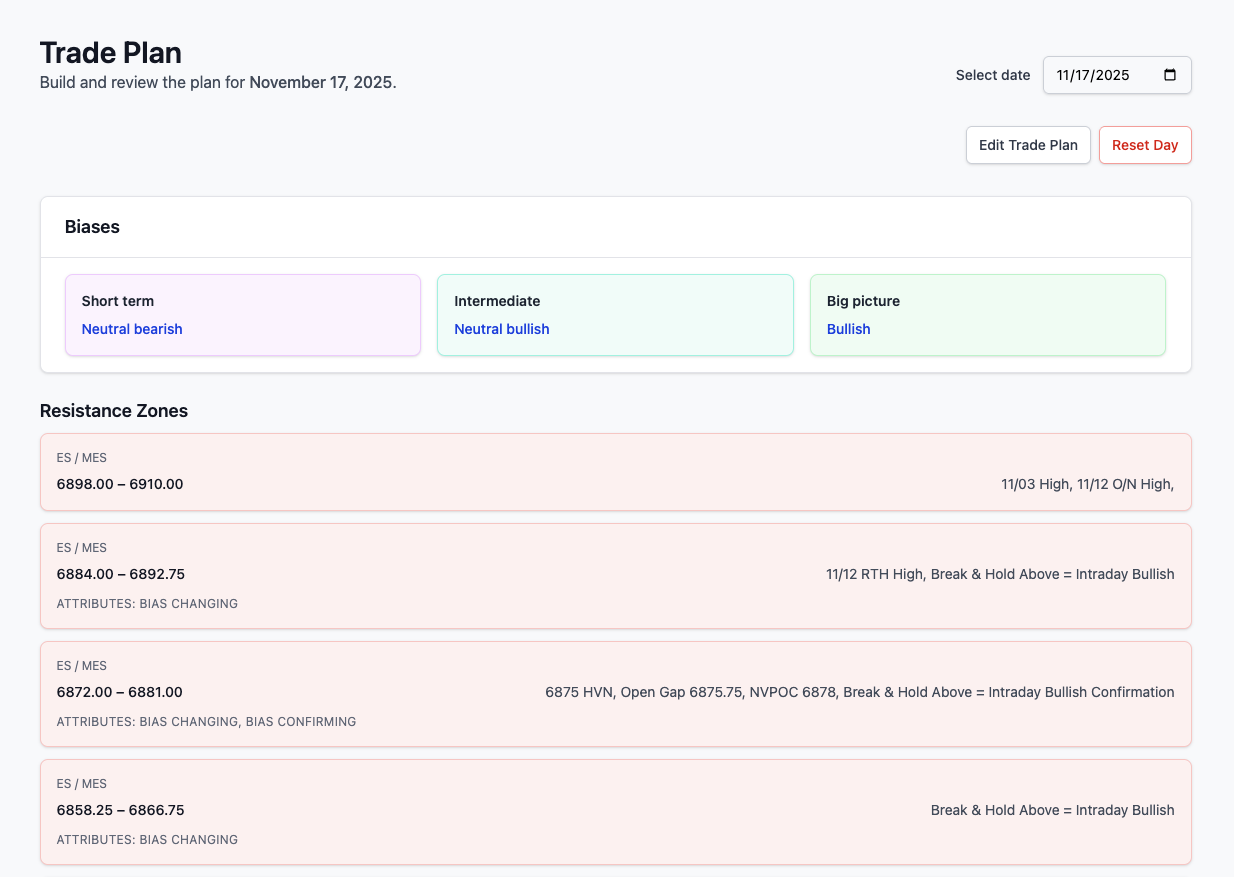
Task: Click the Resistance Zones section heading
Action: [114, 411]
